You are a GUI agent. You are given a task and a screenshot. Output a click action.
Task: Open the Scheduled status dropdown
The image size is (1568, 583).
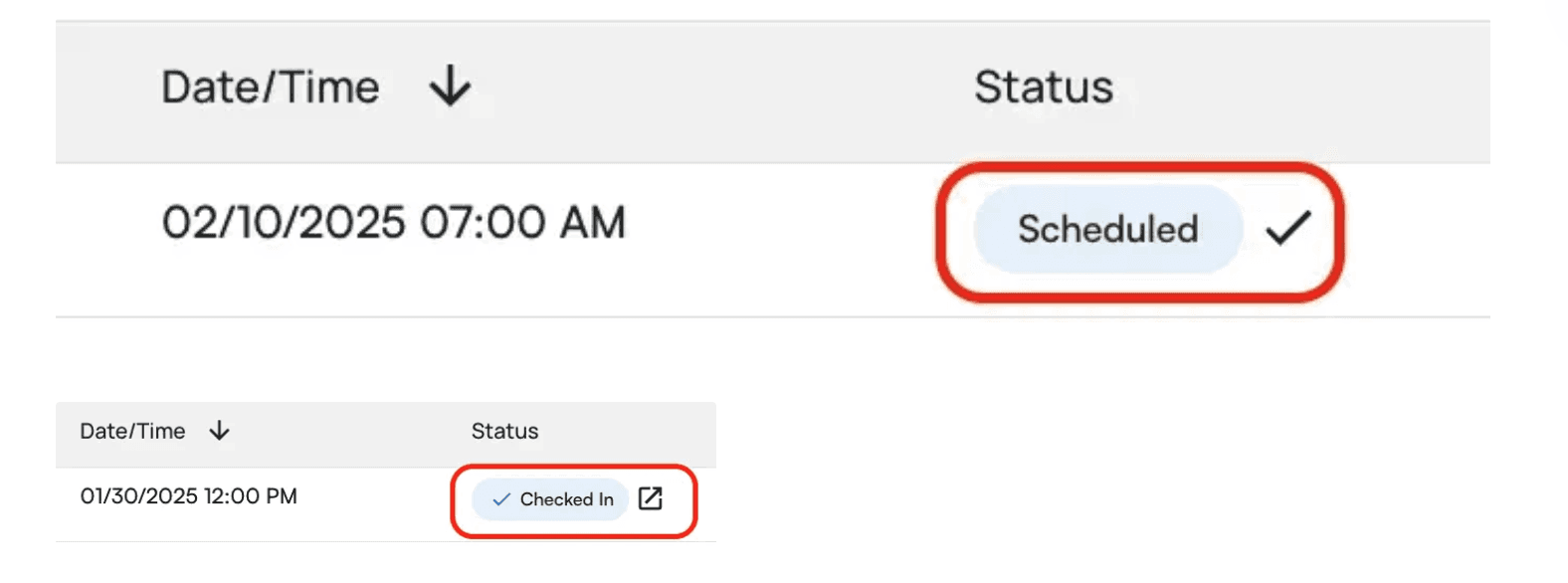[x=1106, y=231]
